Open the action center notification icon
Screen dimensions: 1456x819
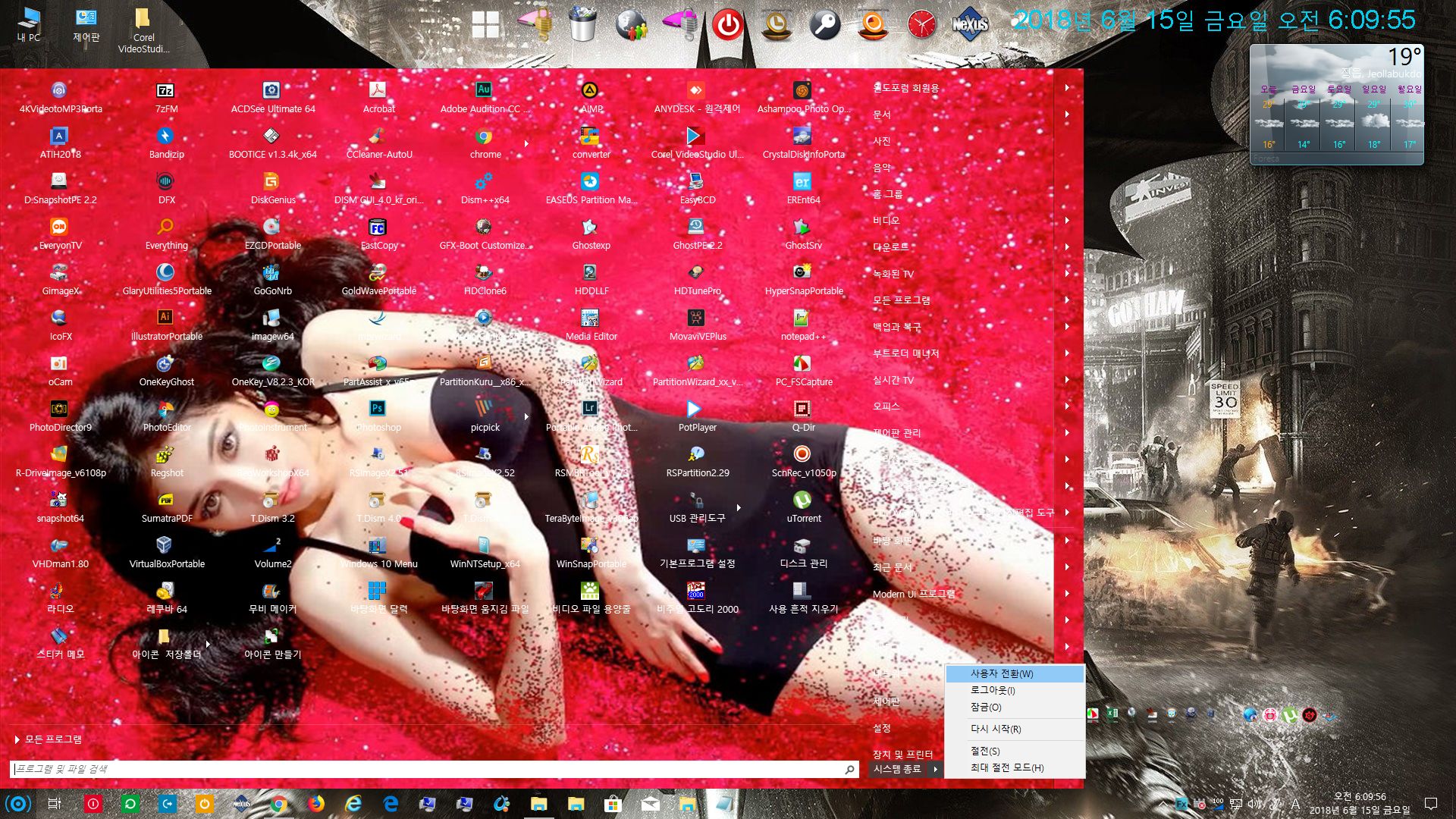coord(1431,803)
